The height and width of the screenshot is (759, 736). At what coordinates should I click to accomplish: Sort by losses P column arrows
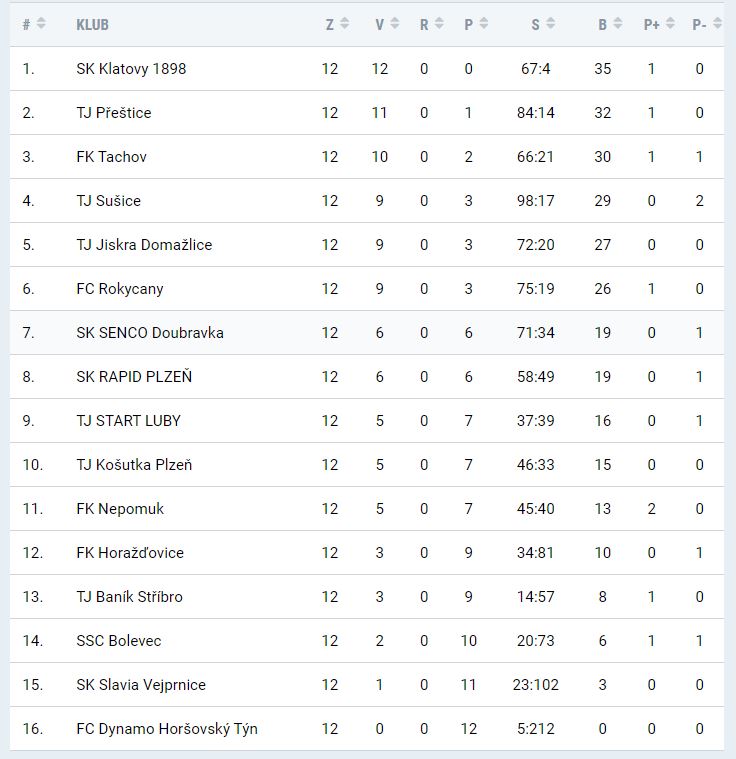(x=484, y=24)
